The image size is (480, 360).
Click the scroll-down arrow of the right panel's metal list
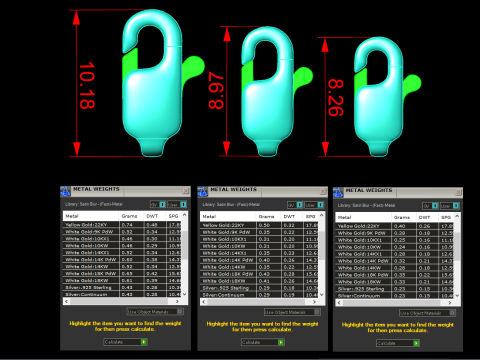[457, 296]
